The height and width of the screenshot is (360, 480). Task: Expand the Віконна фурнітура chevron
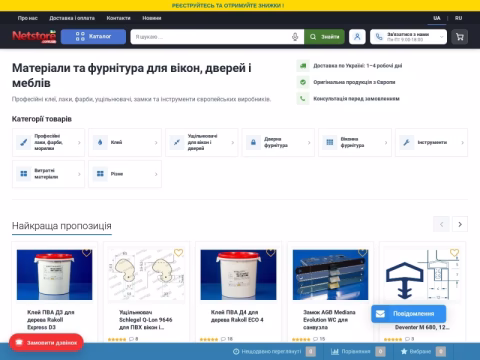(386, 143)
